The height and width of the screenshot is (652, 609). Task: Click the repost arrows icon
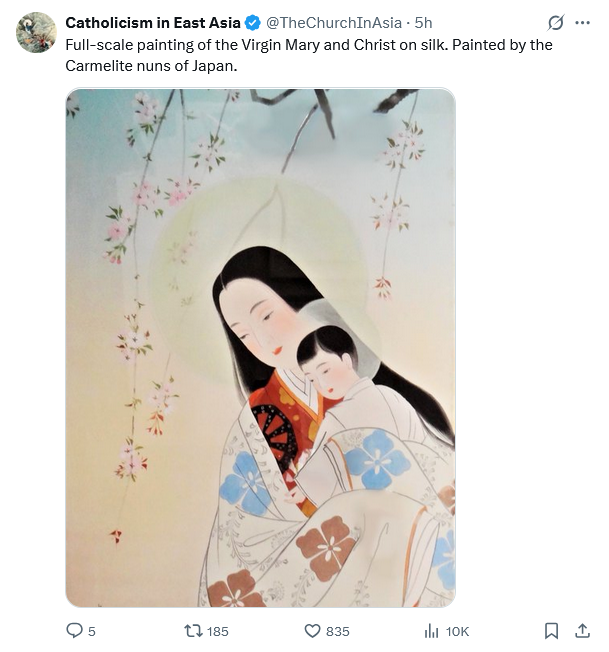(193, 631)
